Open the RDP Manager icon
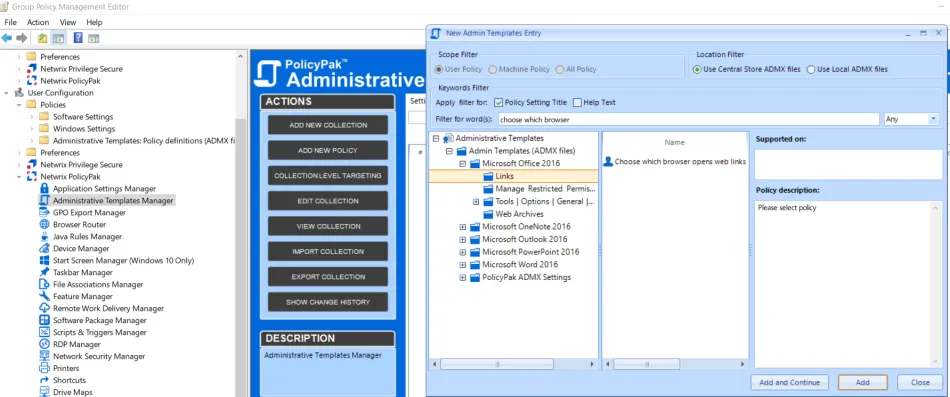Image resolution: width=950 pixels, height=397 pixels. pyautogui.click(x=44, y=344)
